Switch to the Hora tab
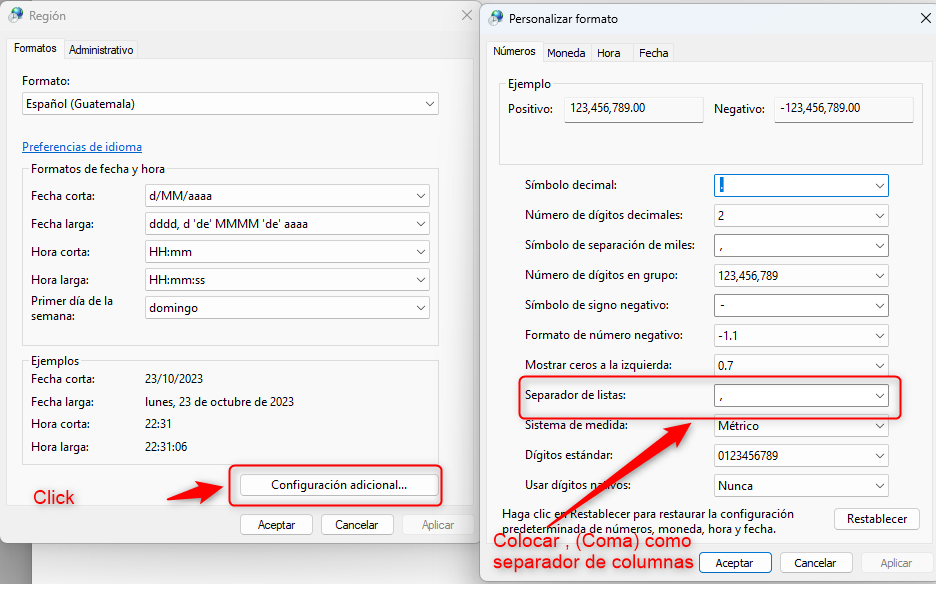 (x=610, y=53)
